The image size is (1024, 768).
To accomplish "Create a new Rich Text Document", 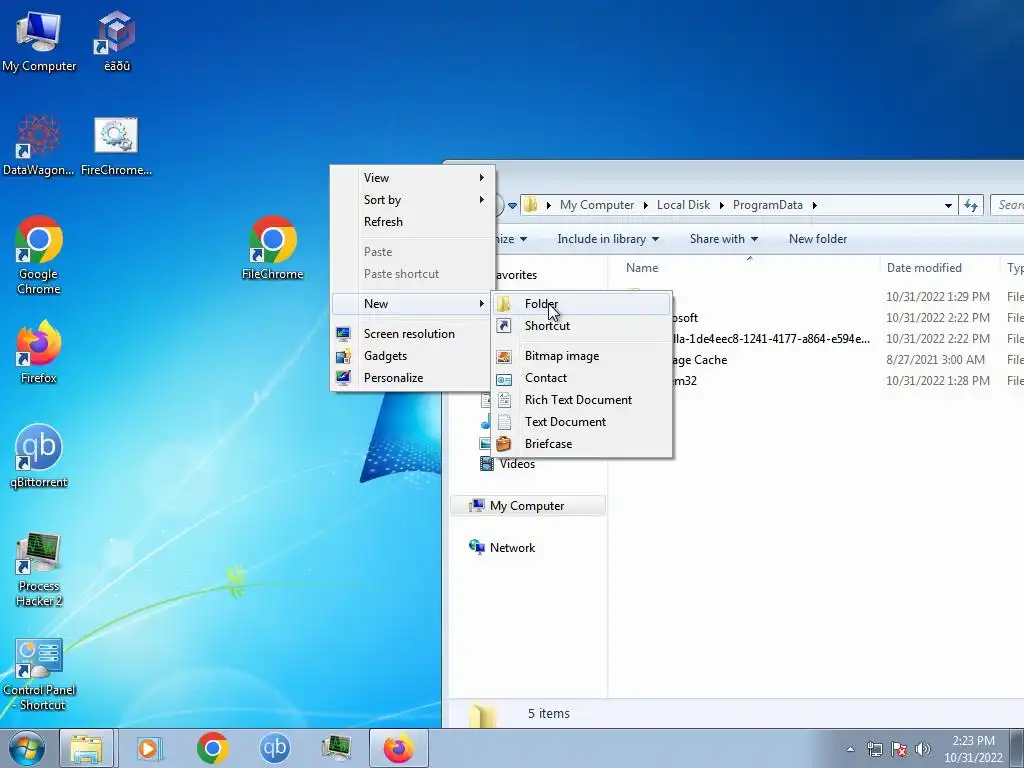I will pos(581,400).
